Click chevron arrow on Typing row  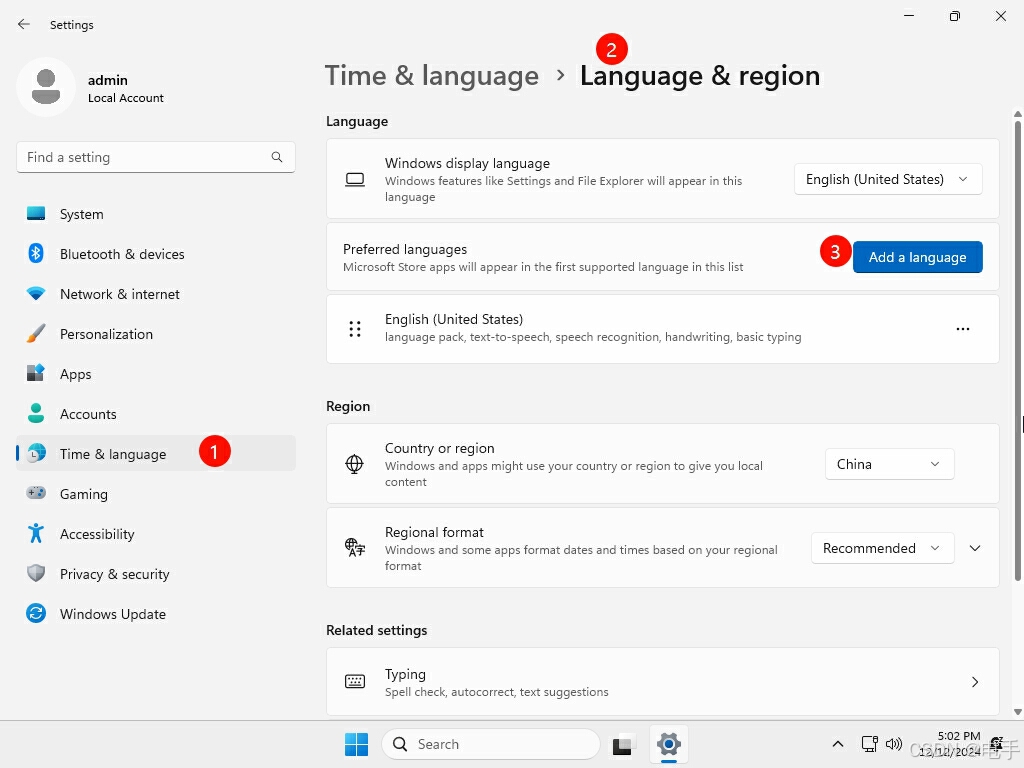pyautogui.click(x=974, y=682)
